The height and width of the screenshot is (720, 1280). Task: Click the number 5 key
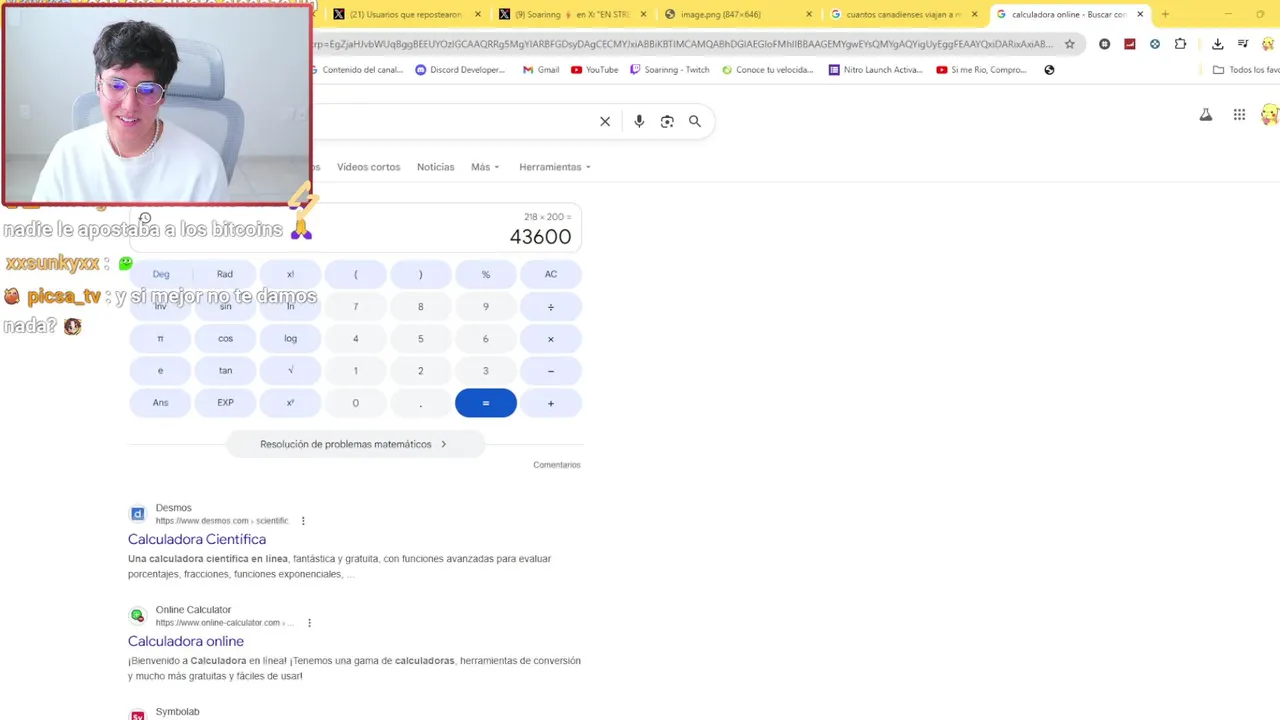click(x=421, y=339)
